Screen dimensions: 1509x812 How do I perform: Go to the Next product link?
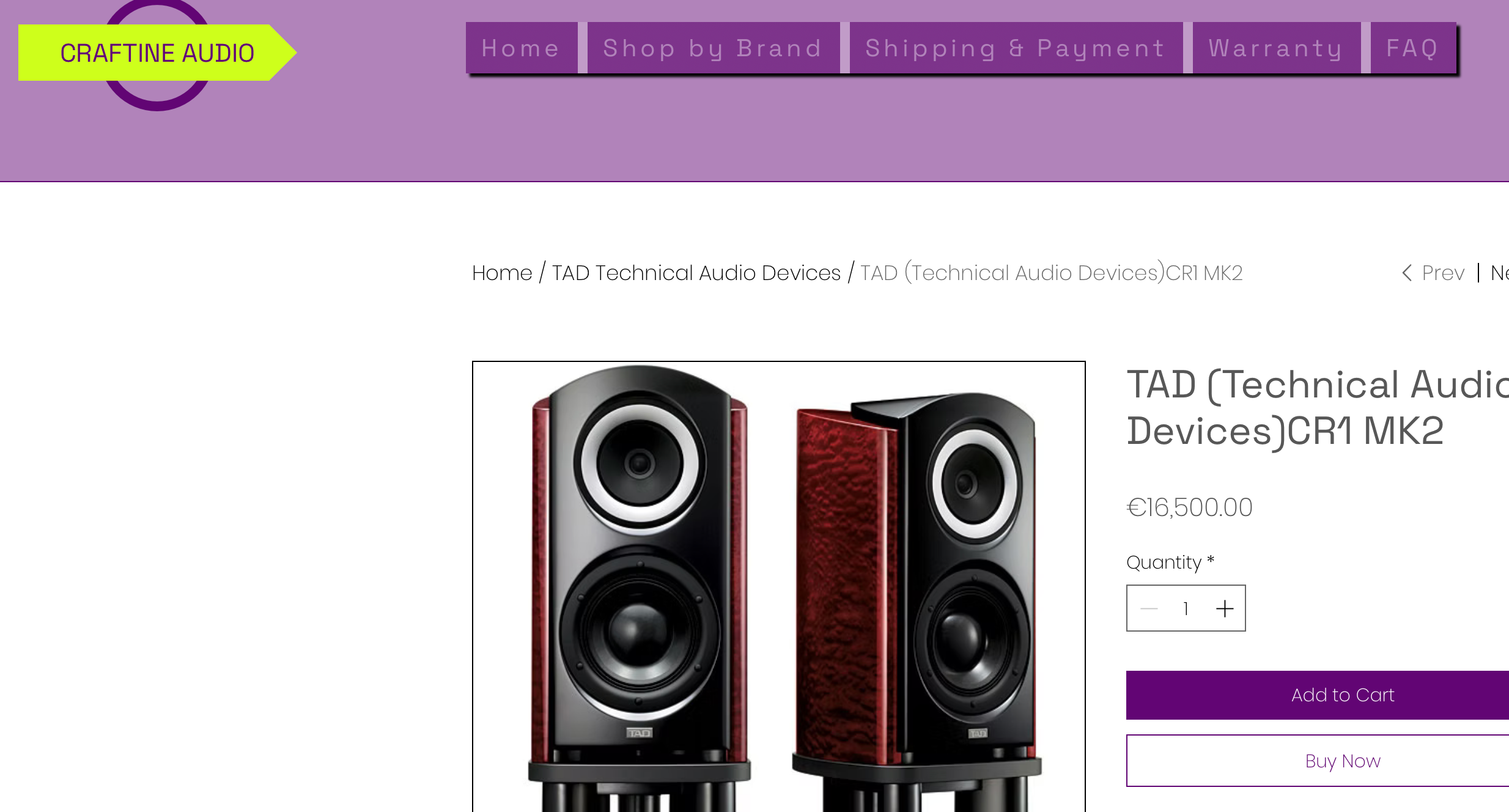click(1500, 273)
